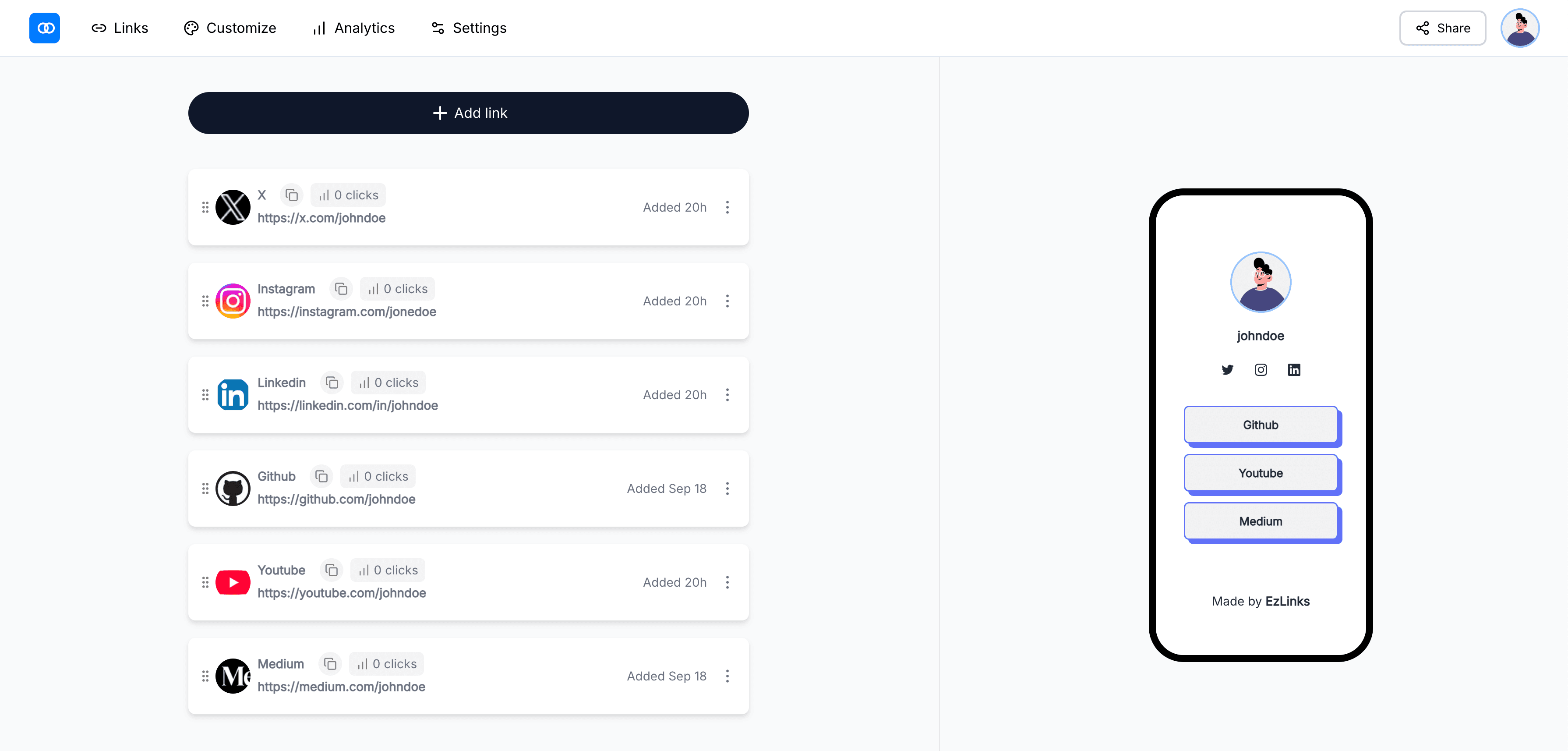Click the 0 clicks badge on the Youtube link
This screenshot has height=751, width=1568.
pyautogui.click(x=388, y=570)
